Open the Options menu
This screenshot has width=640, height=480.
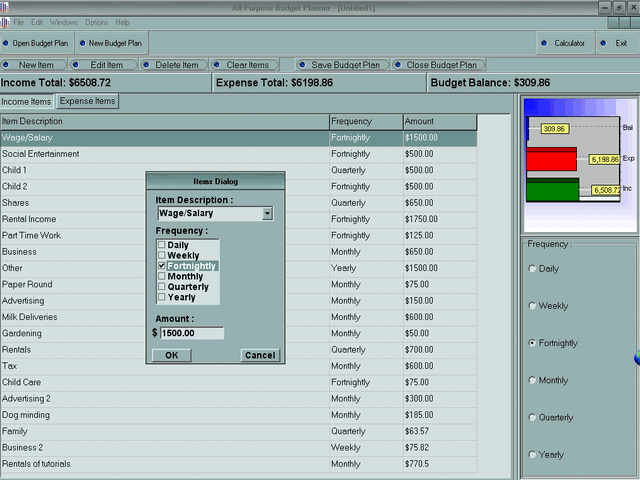point(96,22)
